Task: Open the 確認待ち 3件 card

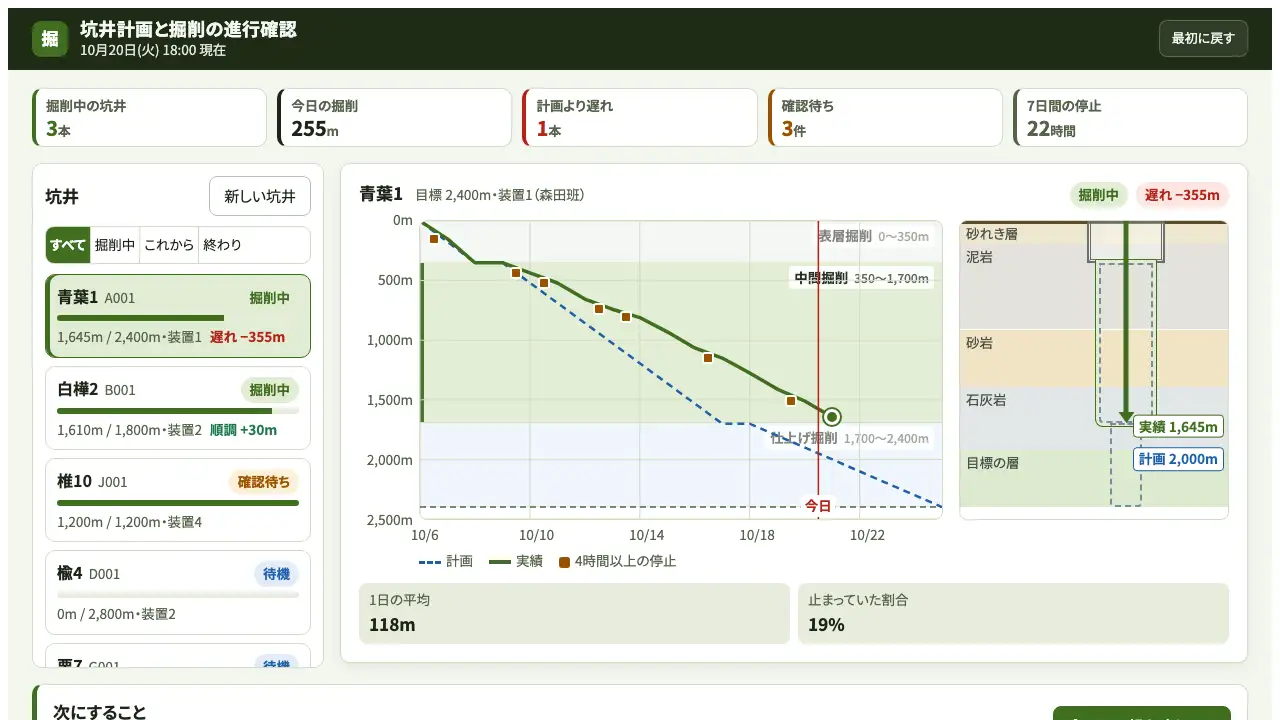Action: click(x=885, y=118)
